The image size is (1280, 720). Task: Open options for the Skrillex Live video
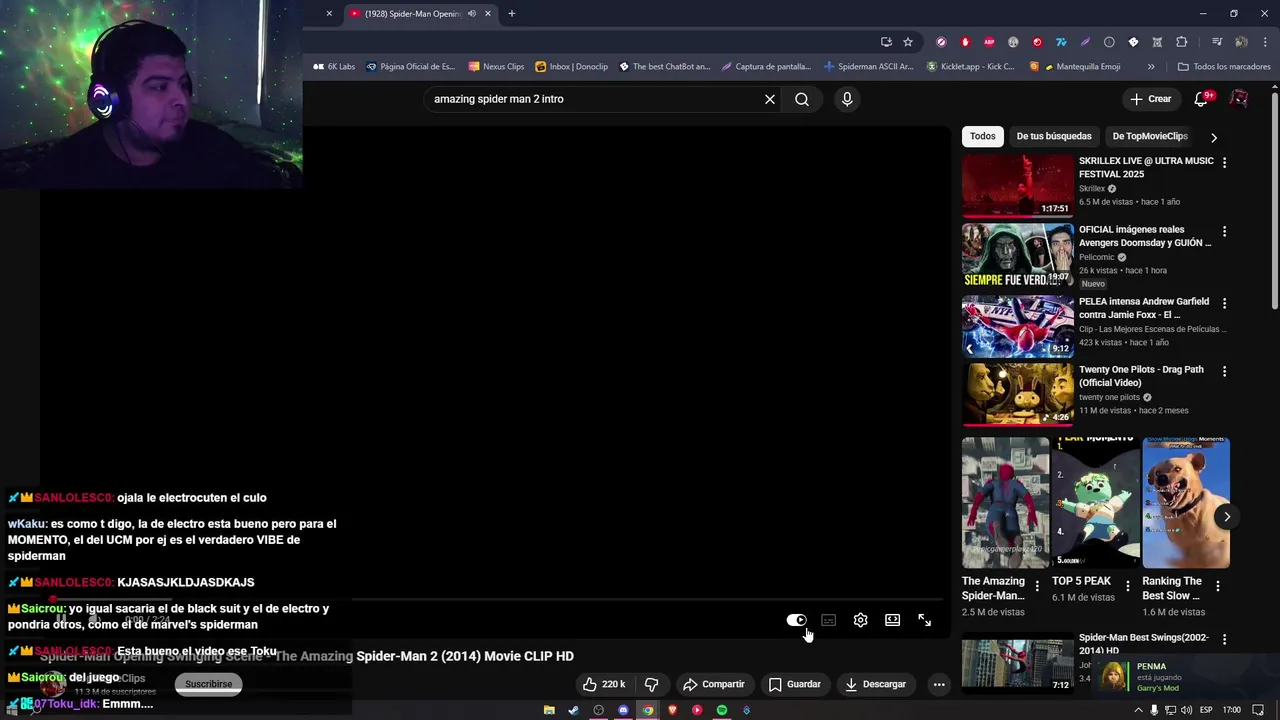click(x=1224, y=162)
